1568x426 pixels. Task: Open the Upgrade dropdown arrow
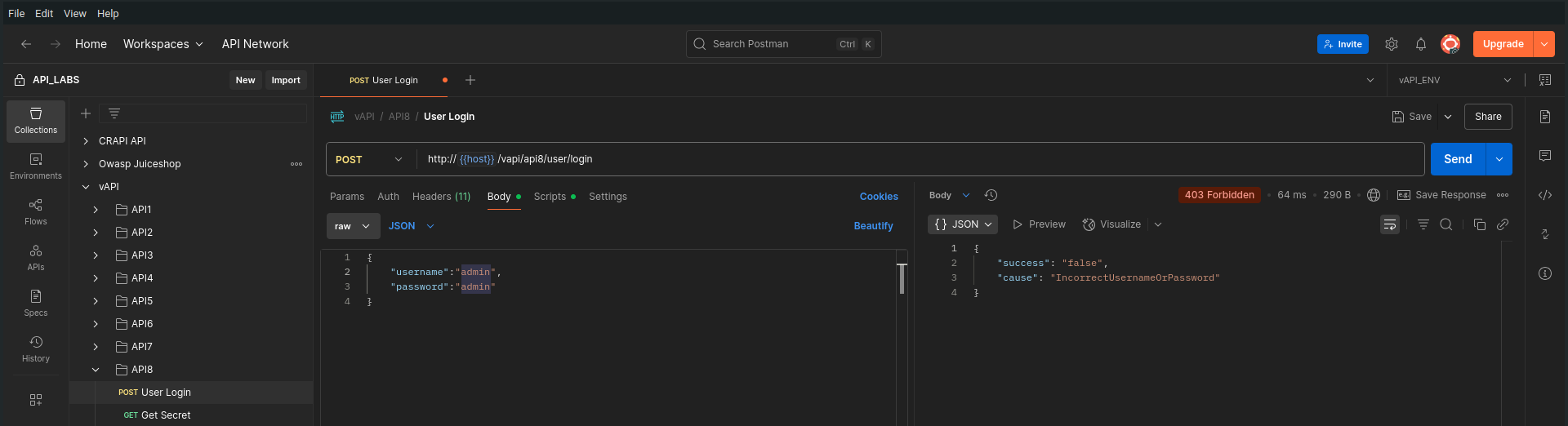[x=1544, y=44]
